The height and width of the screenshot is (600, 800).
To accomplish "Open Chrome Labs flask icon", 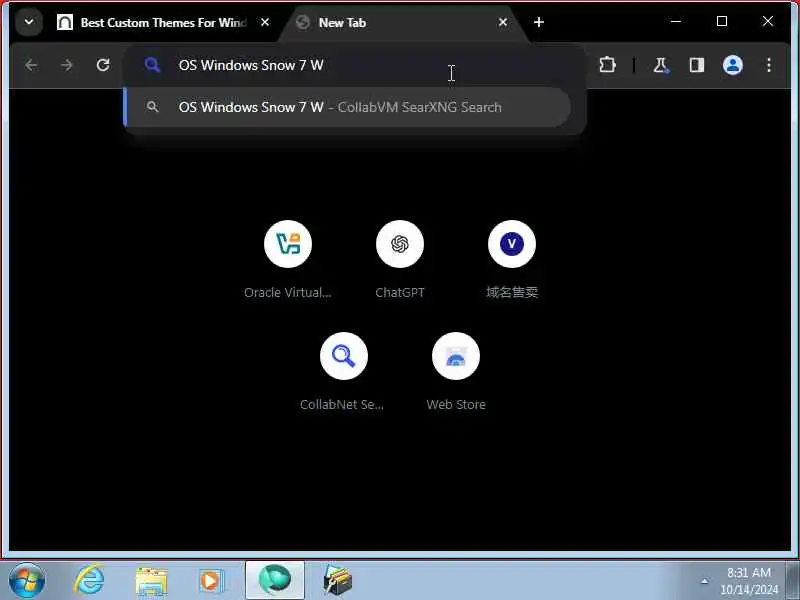I will pyautogui.click(x=661, y=65).
